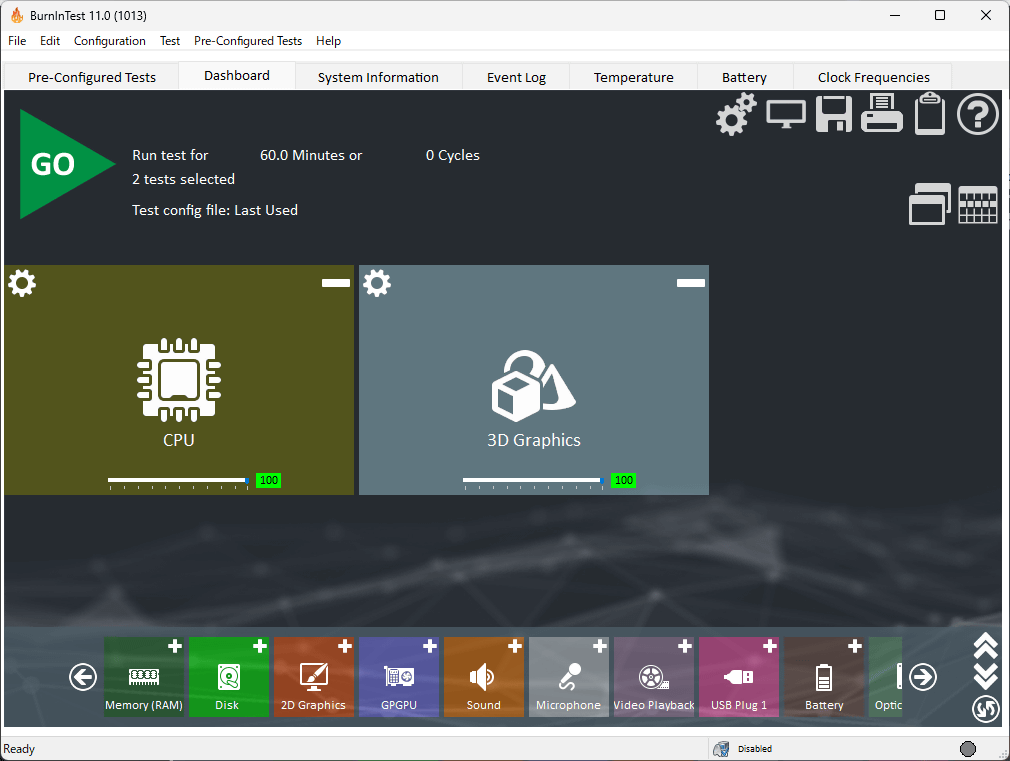
Task: Open the Help menu
Action: pos(329,41)
